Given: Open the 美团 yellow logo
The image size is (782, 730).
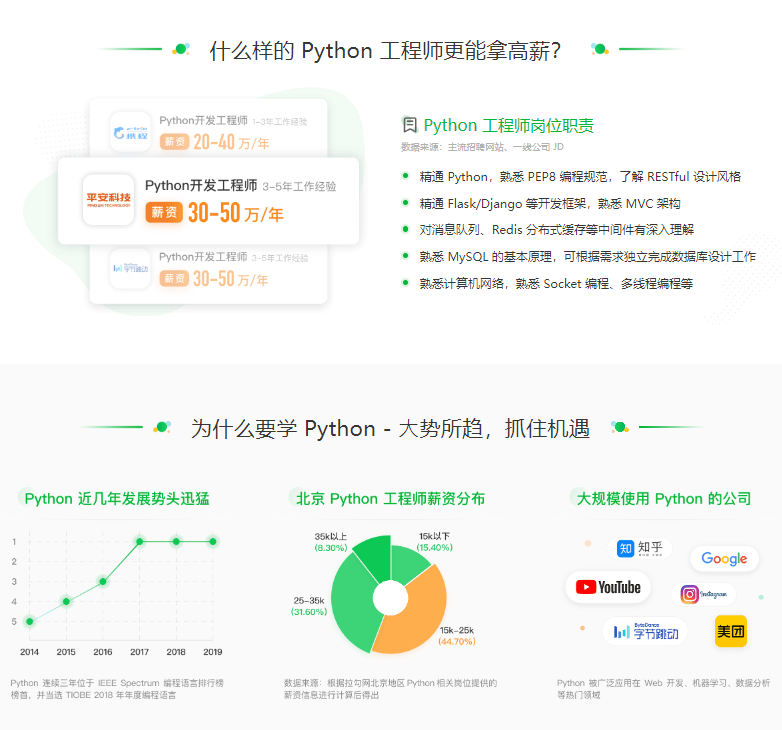Looking at the screenshot, I should click(x=731, y=631).
